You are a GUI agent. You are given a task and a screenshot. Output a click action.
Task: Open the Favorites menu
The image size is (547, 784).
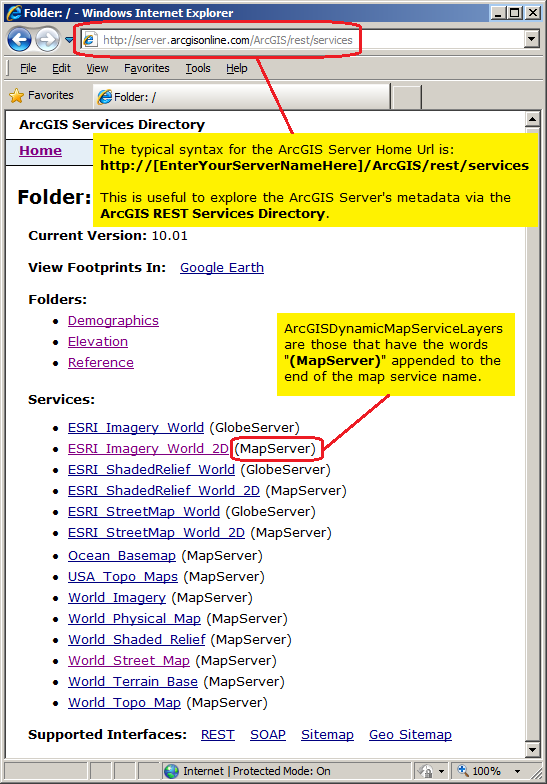coord(146,68)
